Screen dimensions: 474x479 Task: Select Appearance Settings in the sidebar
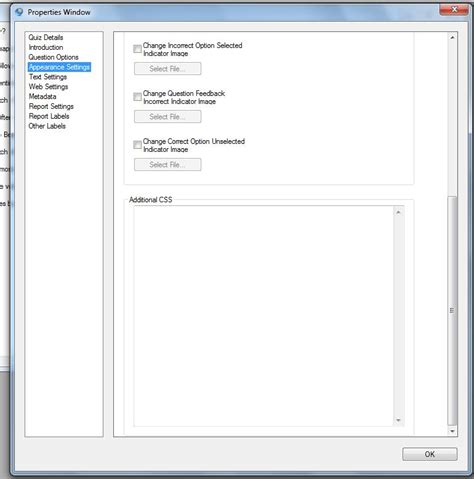[x=59, y=67]
